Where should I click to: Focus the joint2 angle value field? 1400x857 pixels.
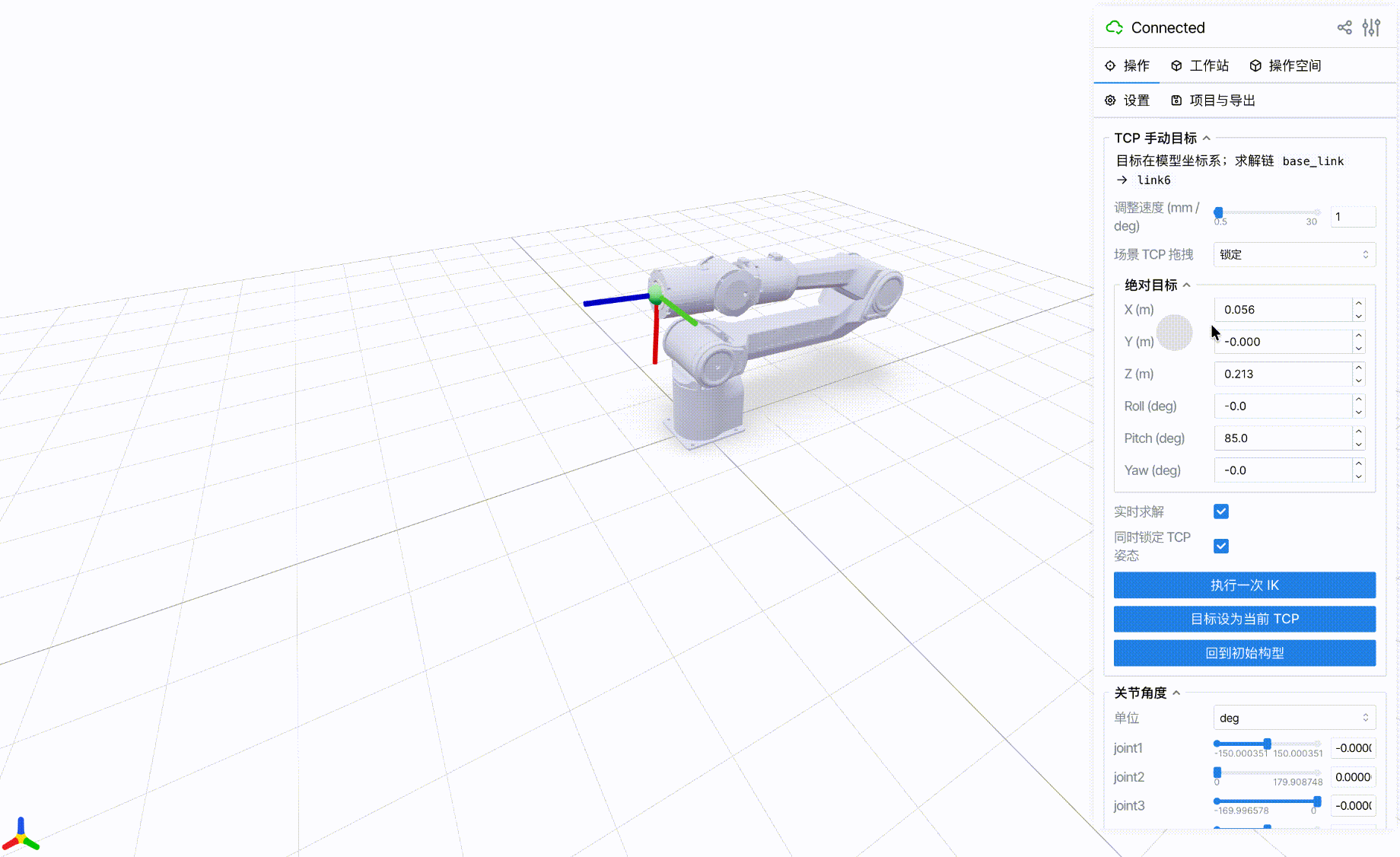pyautogui.click(x=1353, y=777)
